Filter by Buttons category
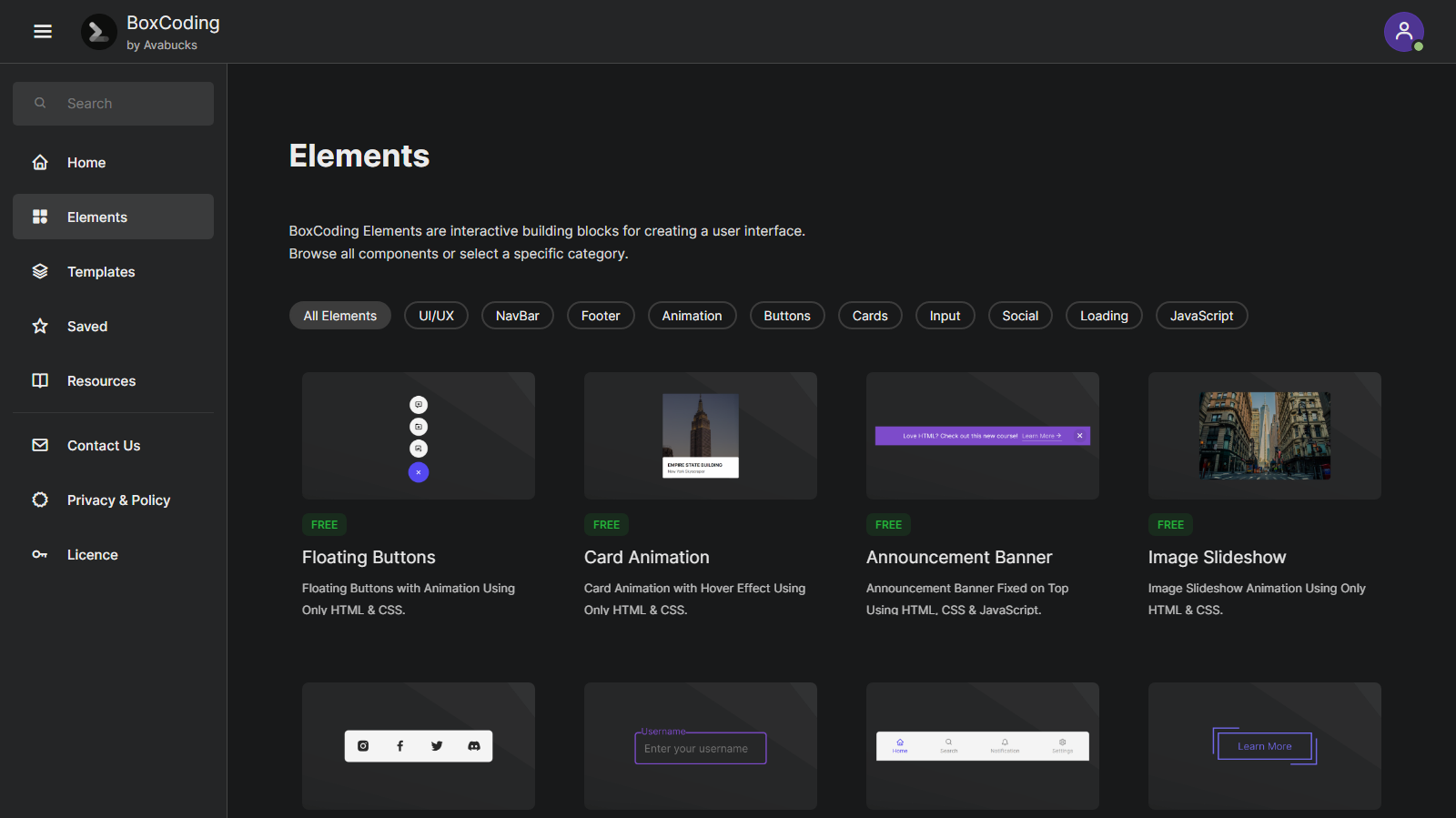Image resolution: width=1456 pixels, height=818 pixels. pos(787,316)
